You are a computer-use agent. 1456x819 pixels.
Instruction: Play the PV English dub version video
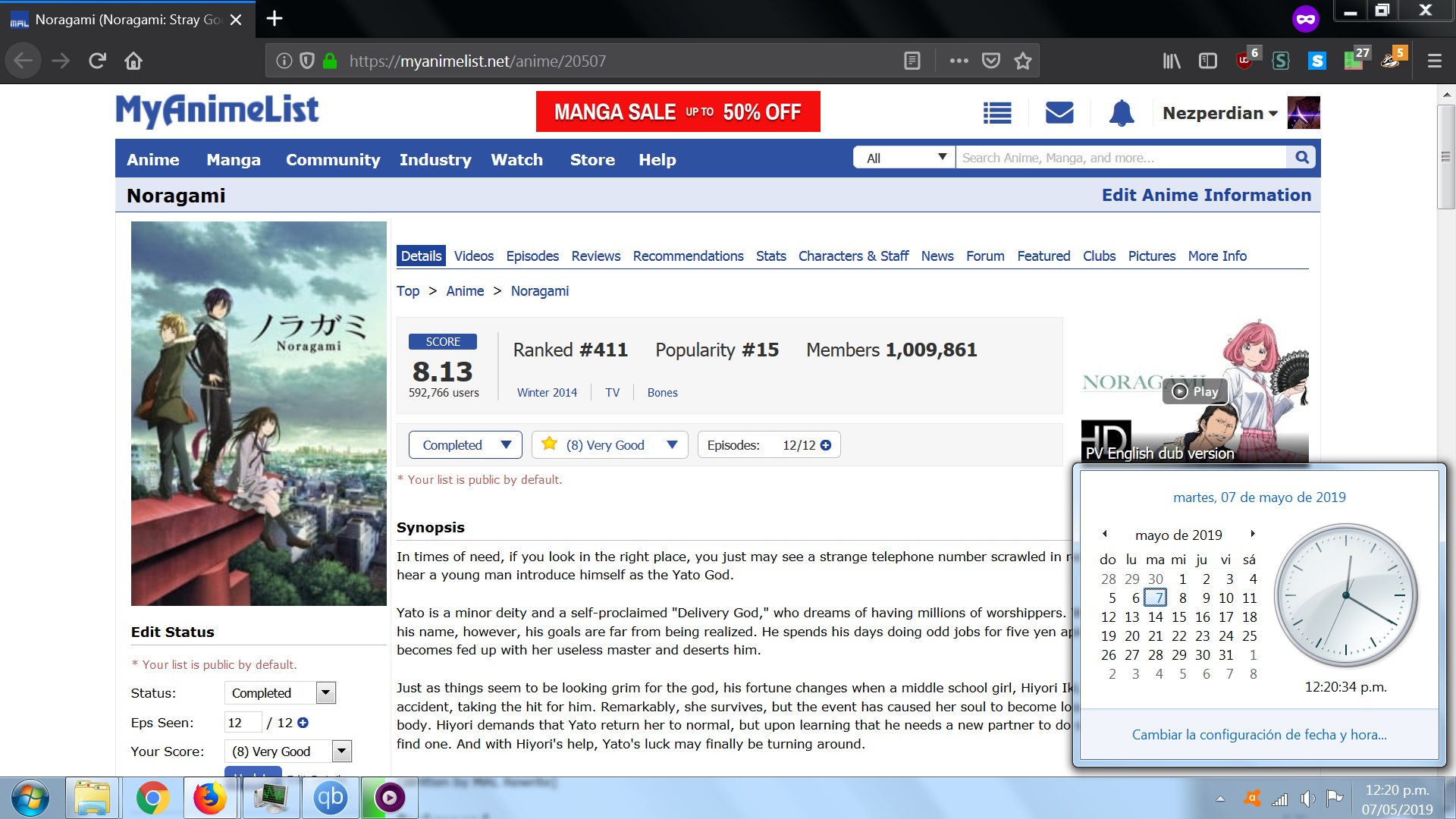(x=1195, y=391)
